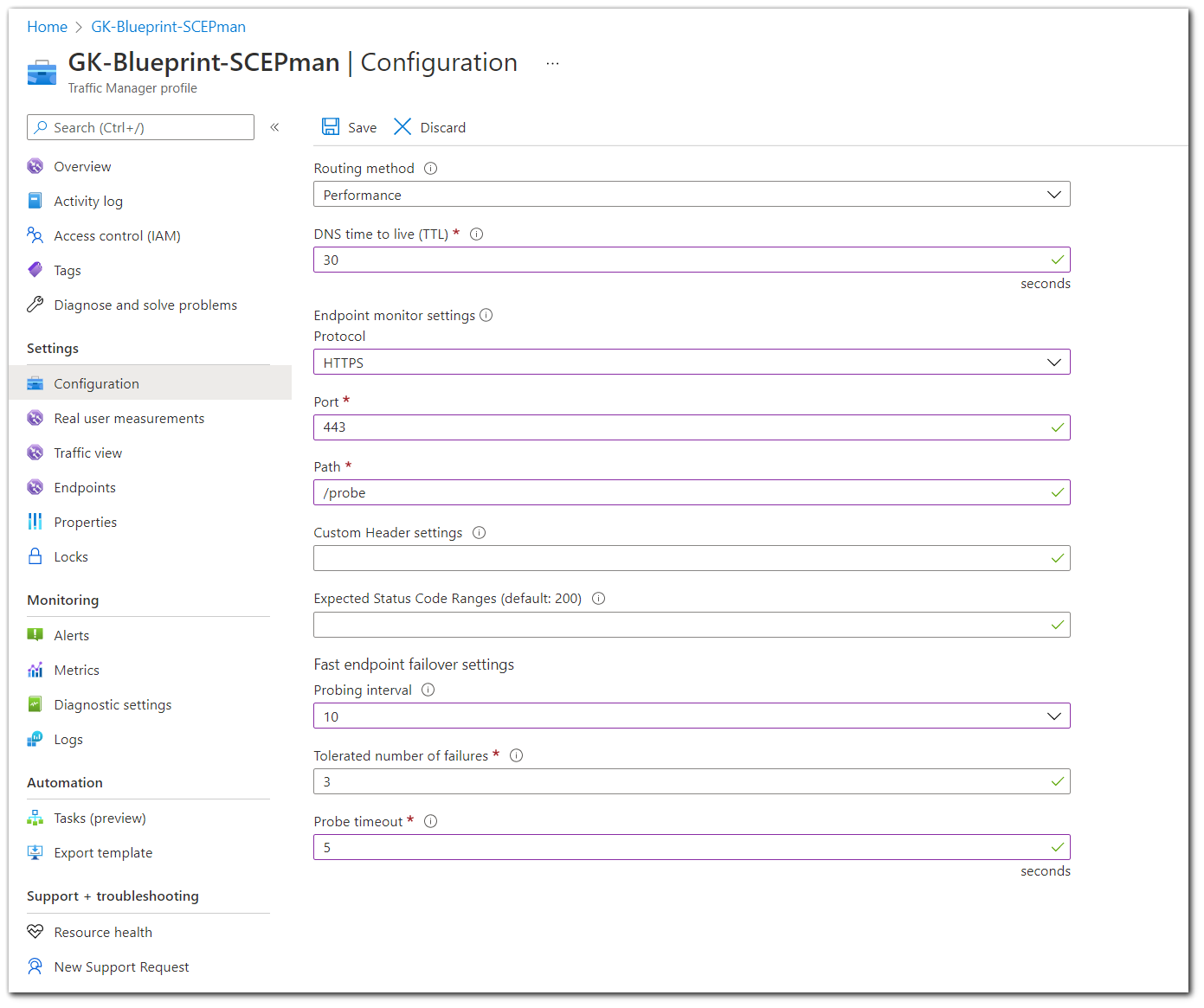1204x1008 pixels.
Task: Click the Properties bars icon
Action: (x=35, y=522)
